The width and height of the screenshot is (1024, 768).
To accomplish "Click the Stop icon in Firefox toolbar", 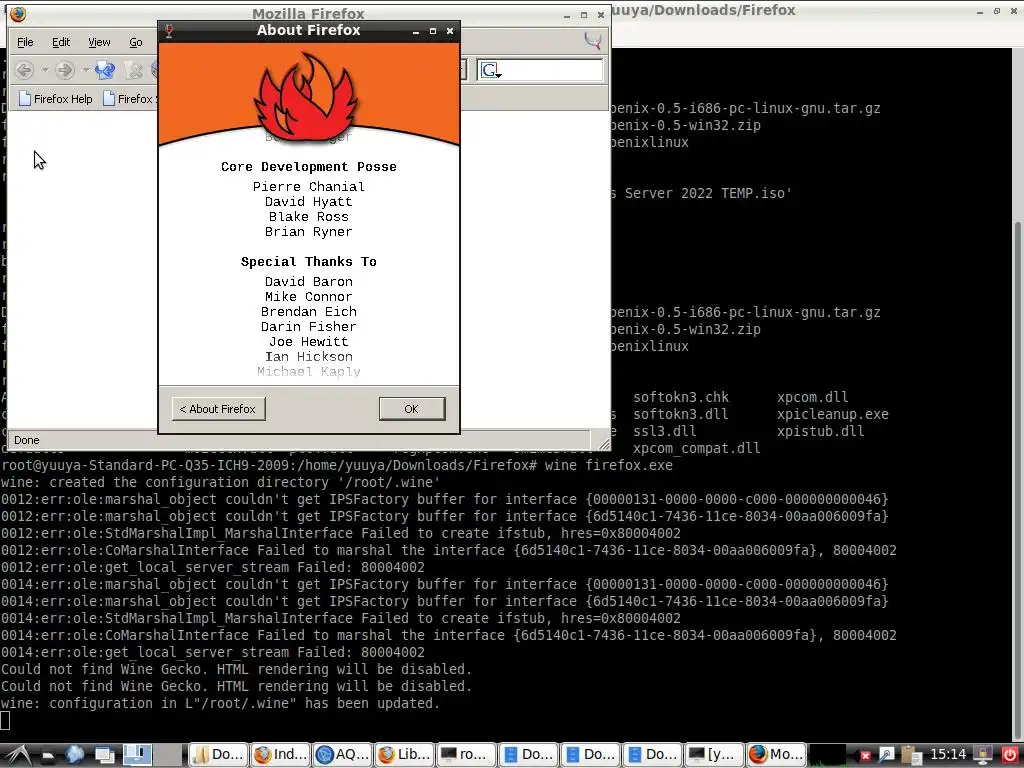I will pos(134,70).
